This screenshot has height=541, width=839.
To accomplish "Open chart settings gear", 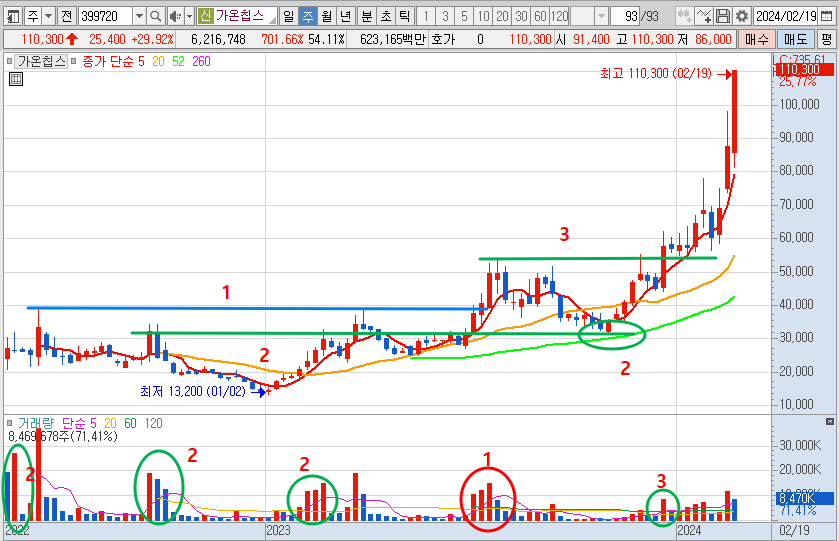I will tap(742, 17).
